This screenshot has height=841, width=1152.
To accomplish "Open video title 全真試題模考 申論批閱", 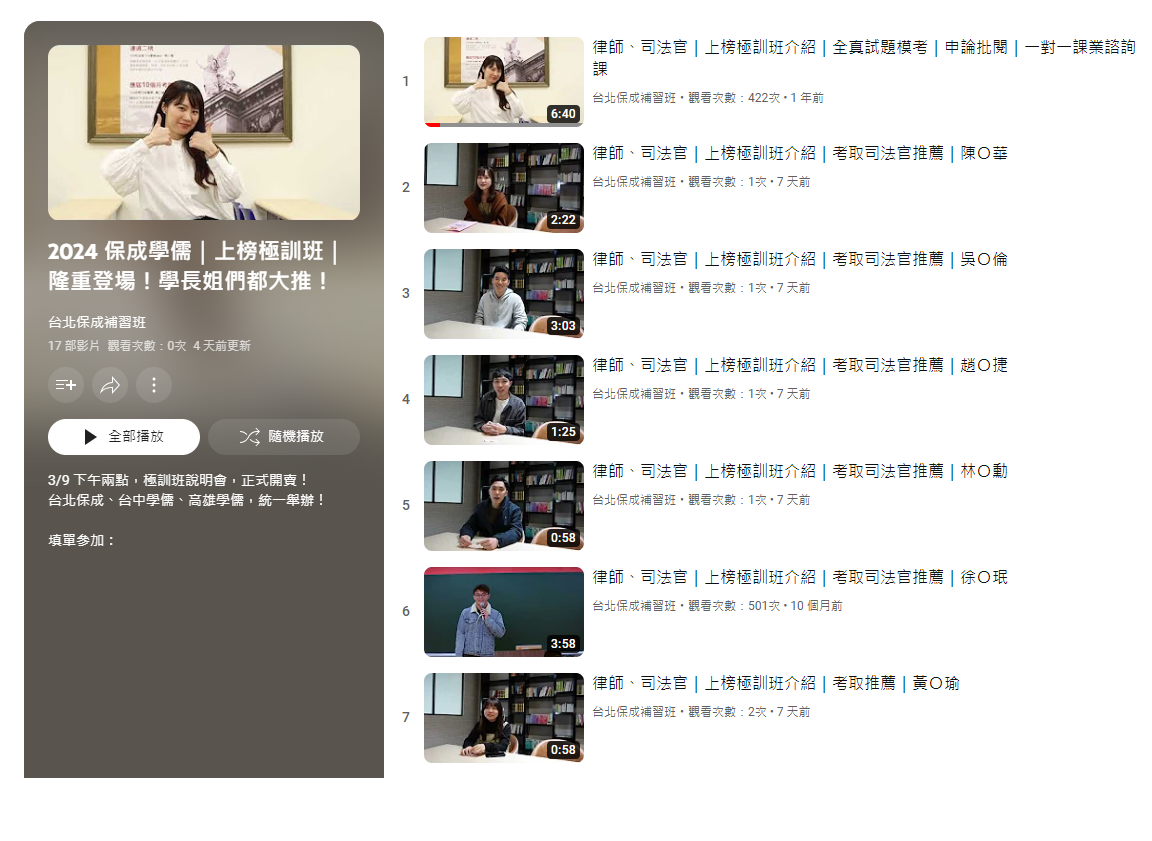I will tap(864, 58).
